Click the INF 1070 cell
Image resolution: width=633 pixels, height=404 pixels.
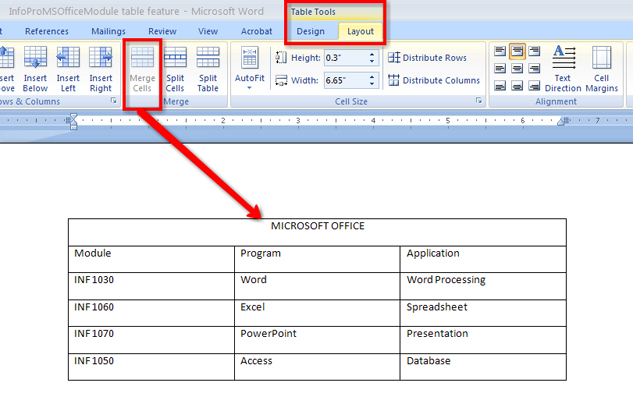[151, 340]
